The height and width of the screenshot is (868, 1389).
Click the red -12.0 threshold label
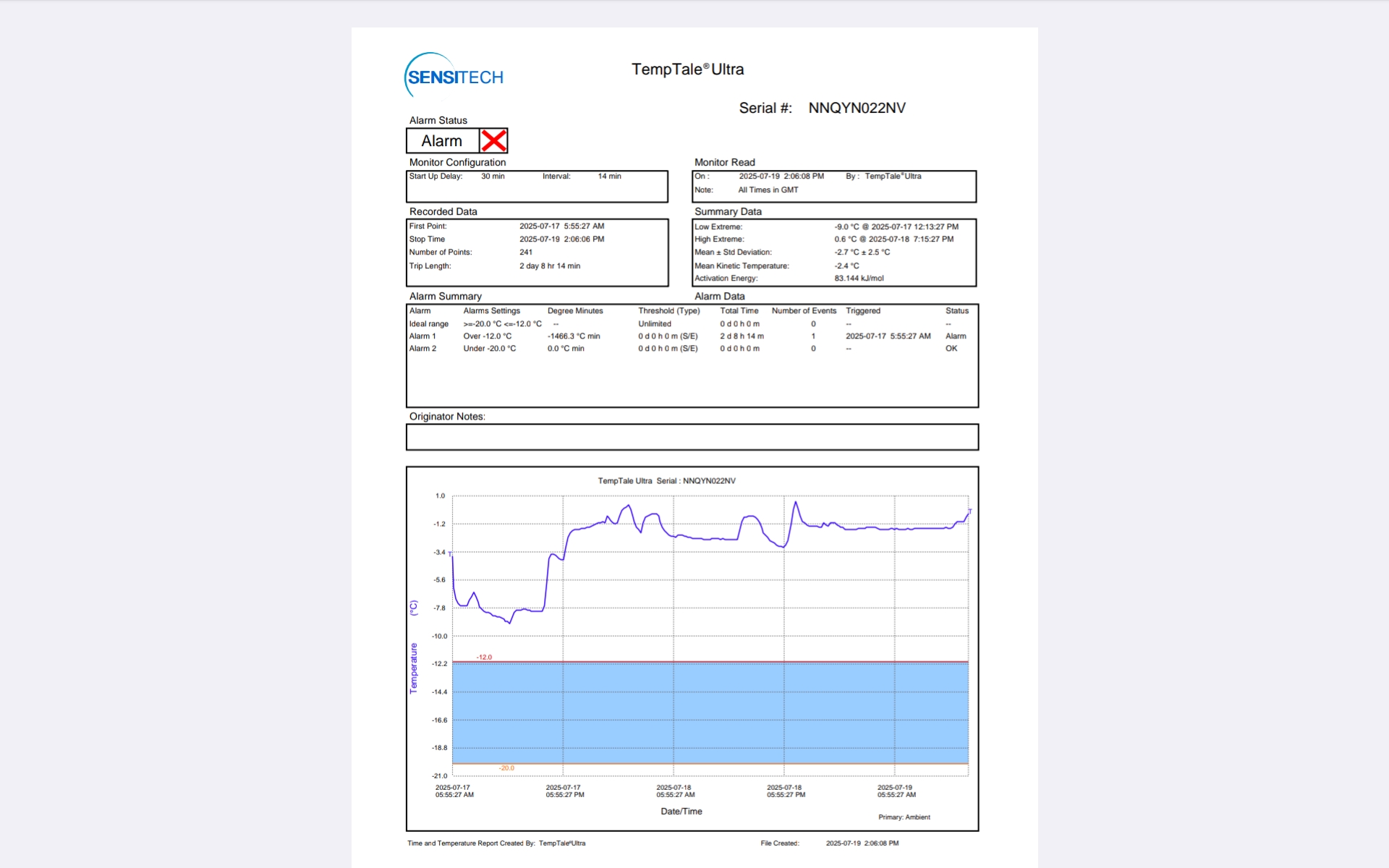pos(484,658)
